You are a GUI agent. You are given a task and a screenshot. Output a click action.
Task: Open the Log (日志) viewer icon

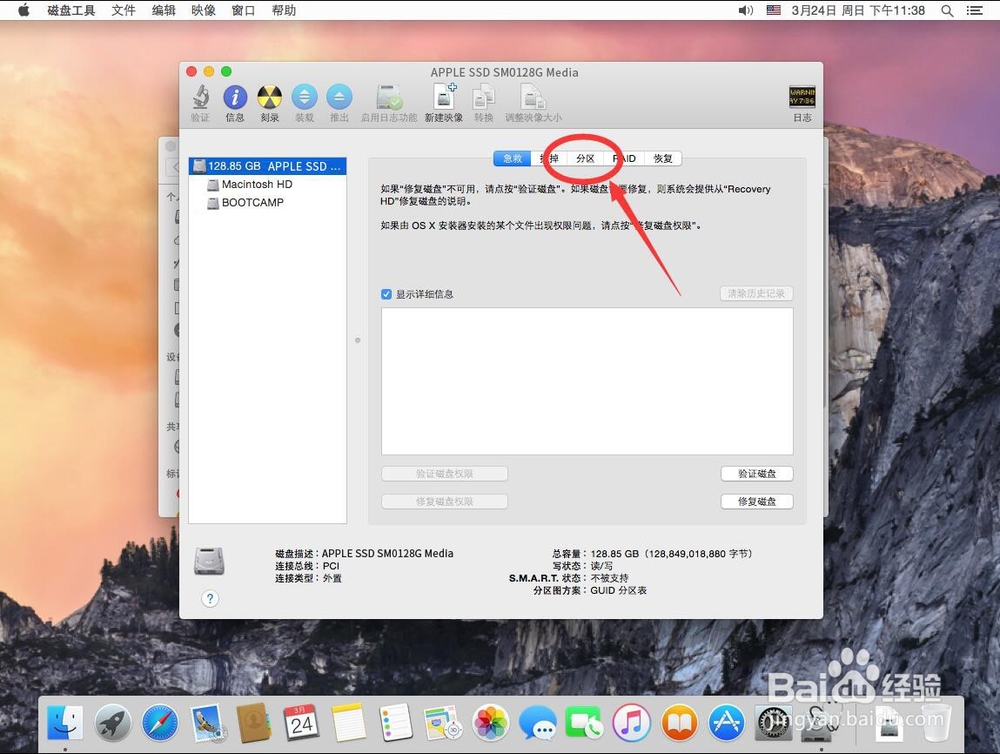[x=802, y=103]
